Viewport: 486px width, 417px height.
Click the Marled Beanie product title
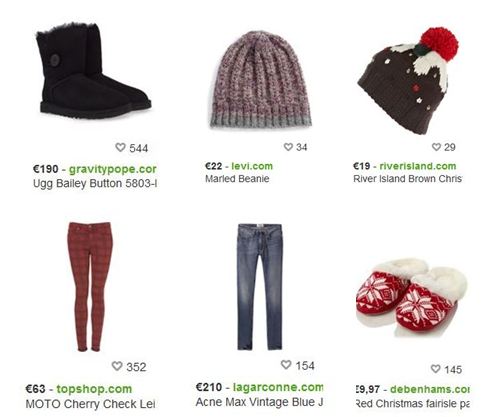[237, 179]
